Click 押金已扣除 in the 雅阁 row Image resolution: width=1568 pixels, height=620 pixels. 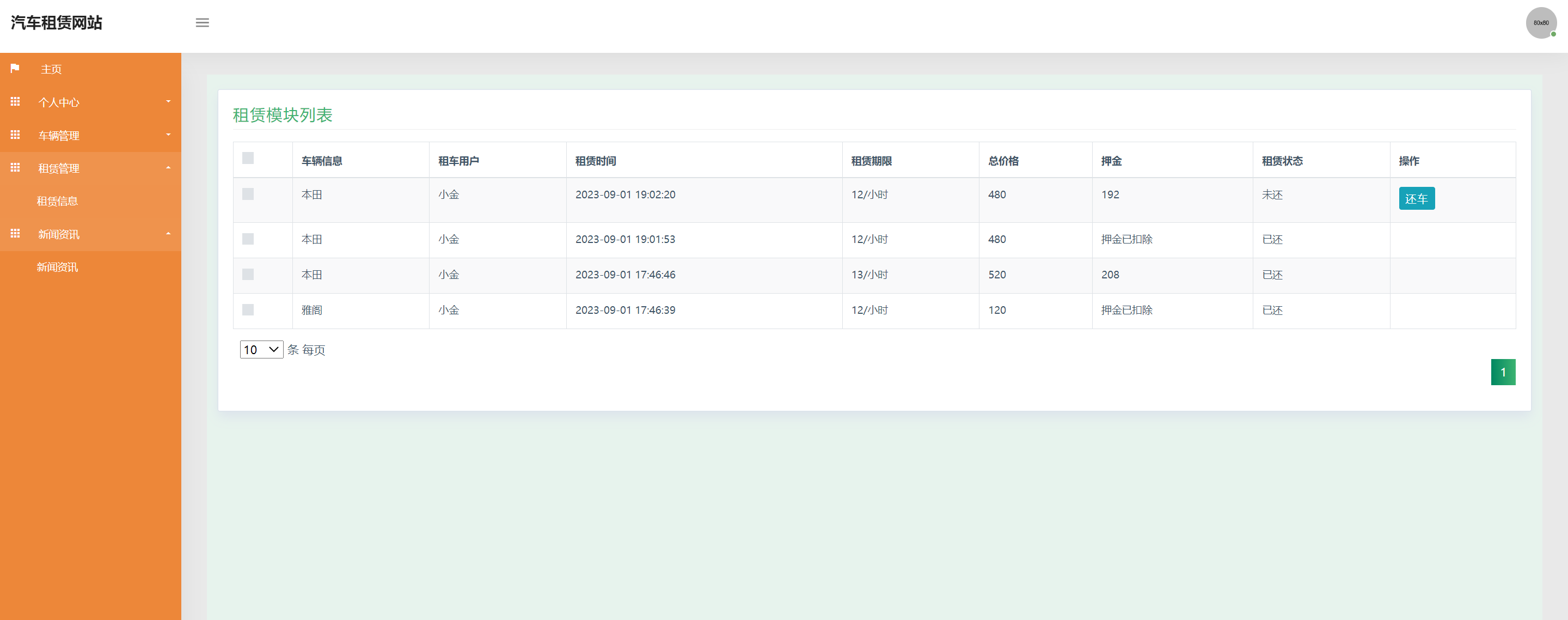click(1126, 310)
